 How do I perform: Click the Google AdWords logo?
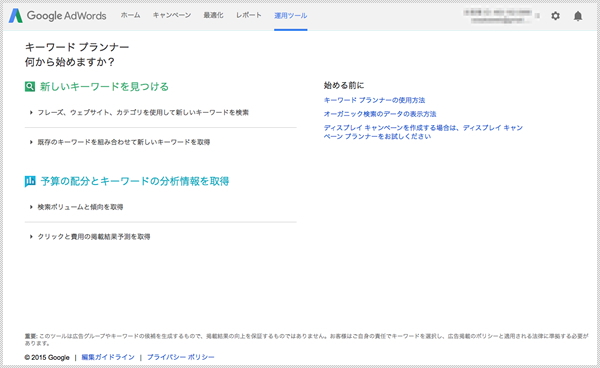(57, 16)
